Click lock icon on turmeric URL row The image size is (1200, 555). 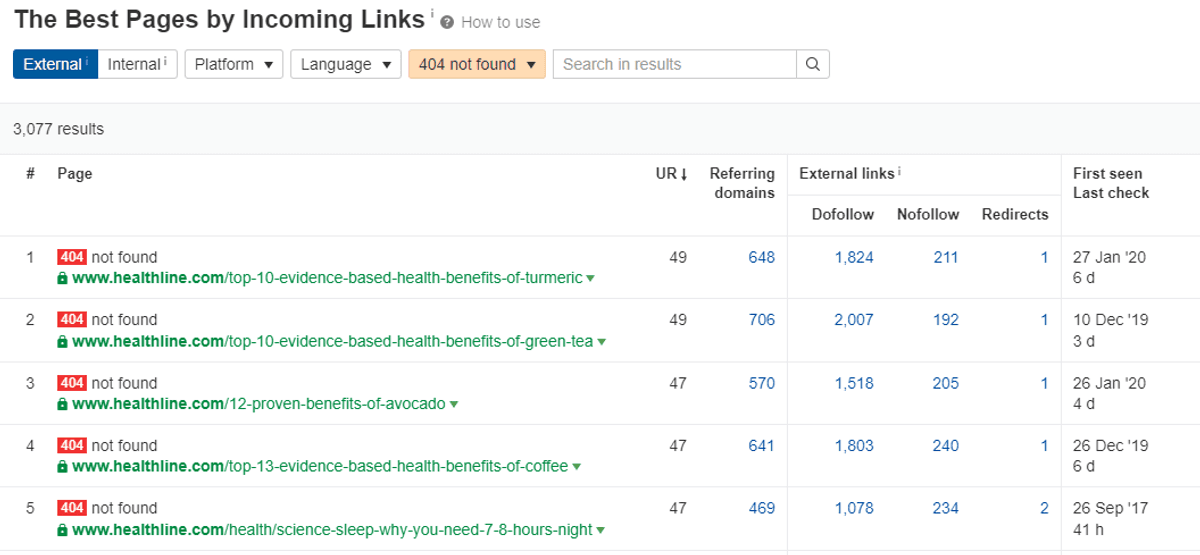click(63, 279)
